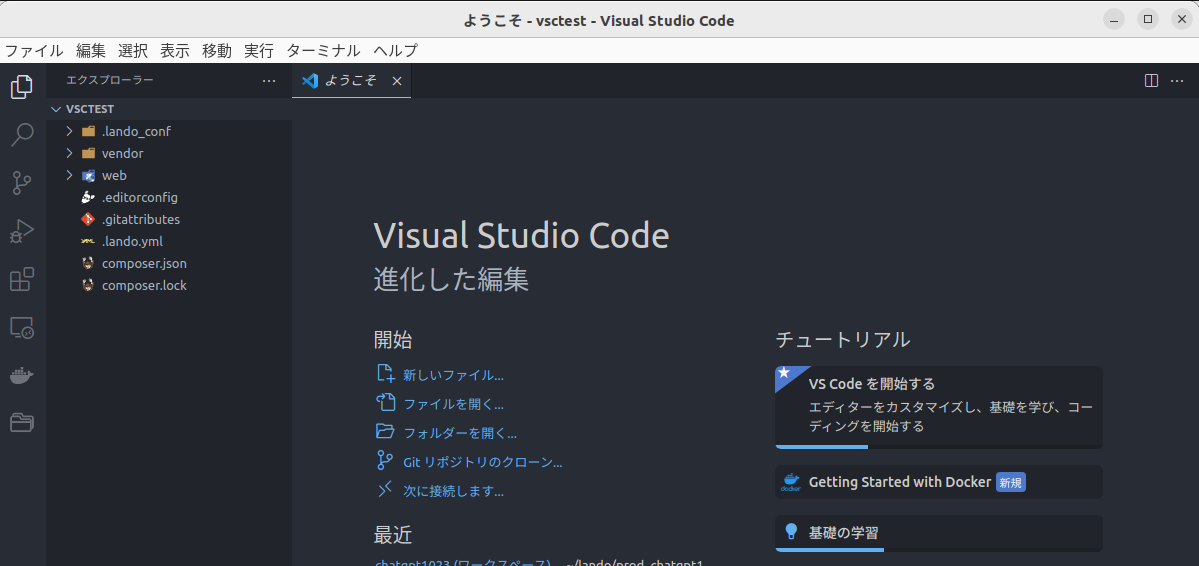1199x566 pixels.
Task: Open the Project Manager folders icon
Action: pos(21,422)
